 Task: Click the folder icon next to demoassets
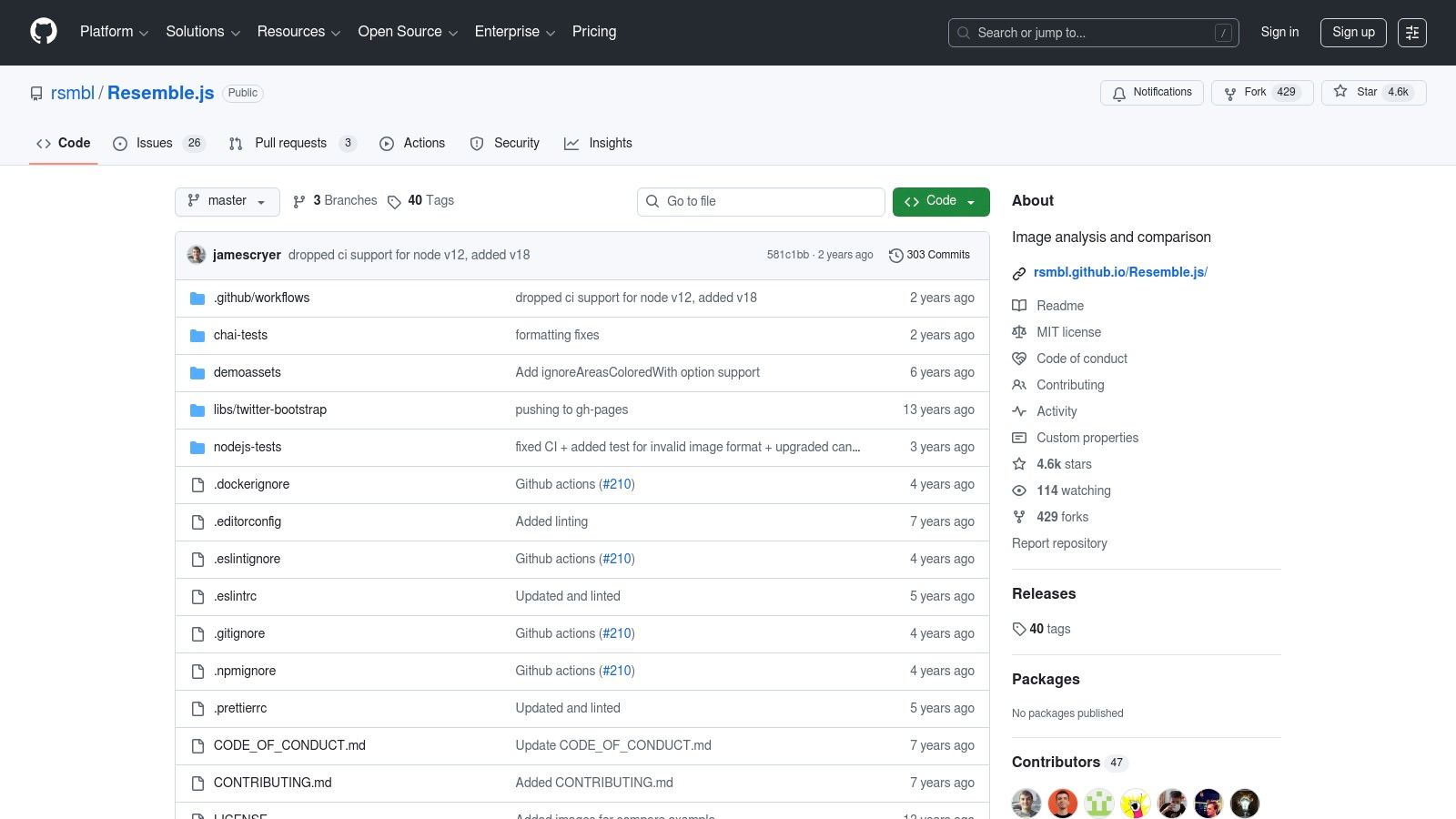[x=197, y=372]
